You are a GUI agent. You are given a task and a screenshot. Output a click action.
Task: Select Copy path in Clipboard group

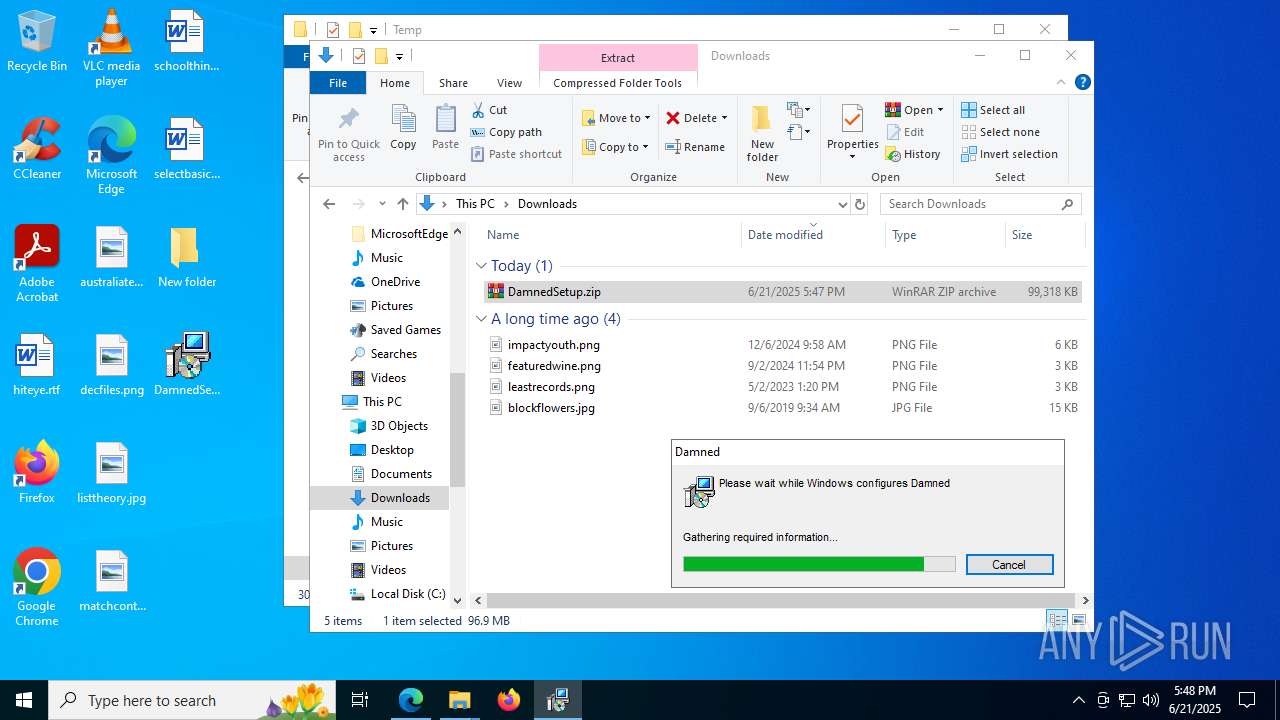506,132
